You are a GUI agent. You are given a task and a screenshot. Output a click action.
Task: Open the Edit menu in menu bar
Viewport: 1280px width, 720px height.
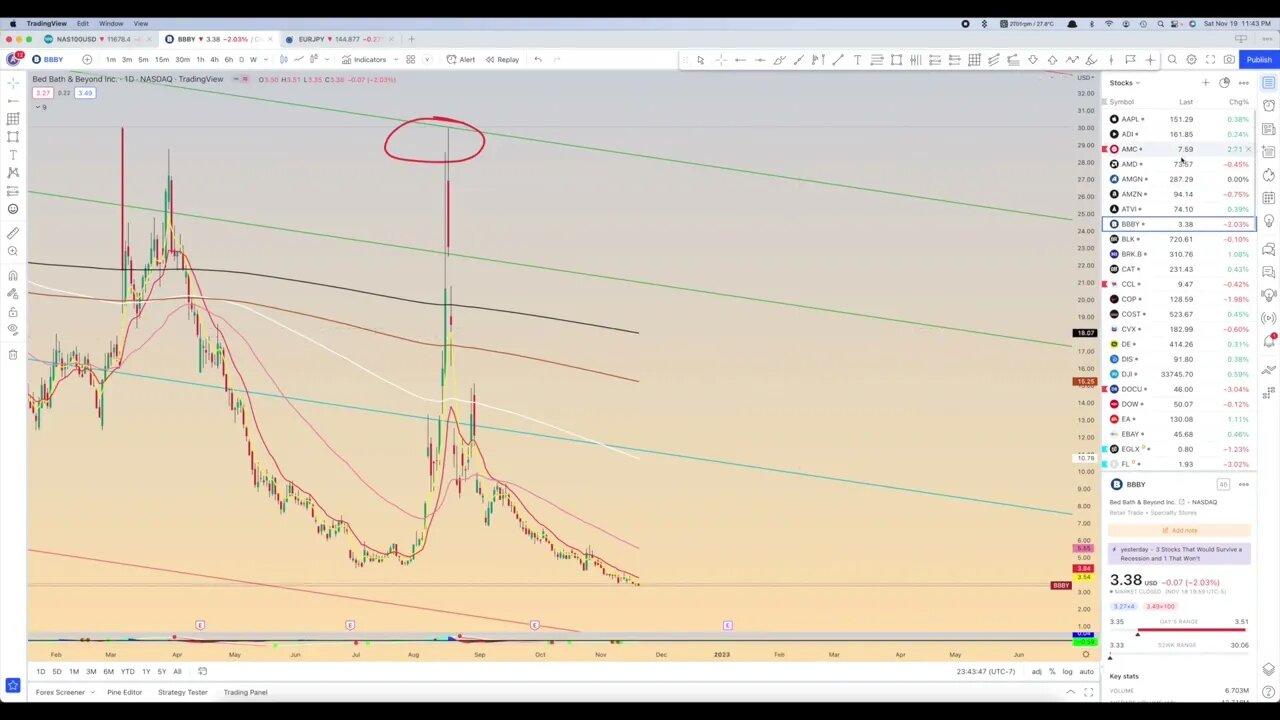coord(83,23)
